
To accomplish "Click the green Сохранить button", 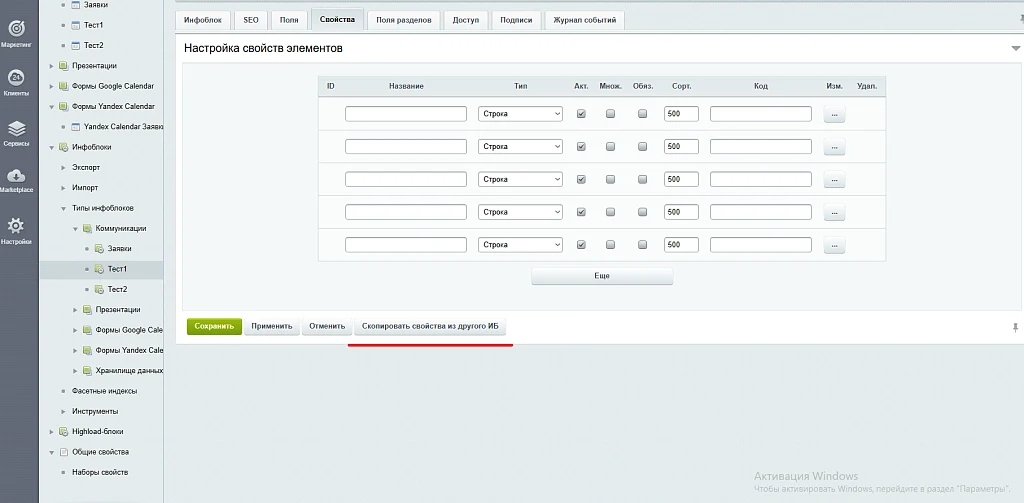I will click(214, 327).
